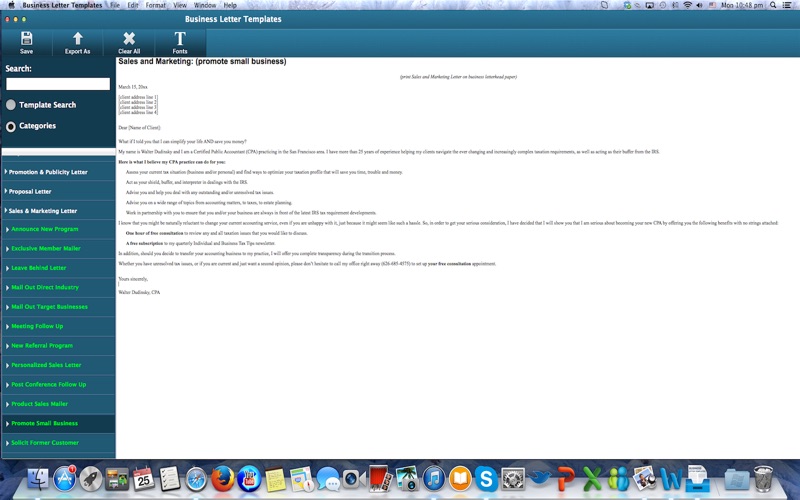Open Launchpad rocket icon in the Dock
Viewport: 800px width, 500px height.
coord(91,479)
